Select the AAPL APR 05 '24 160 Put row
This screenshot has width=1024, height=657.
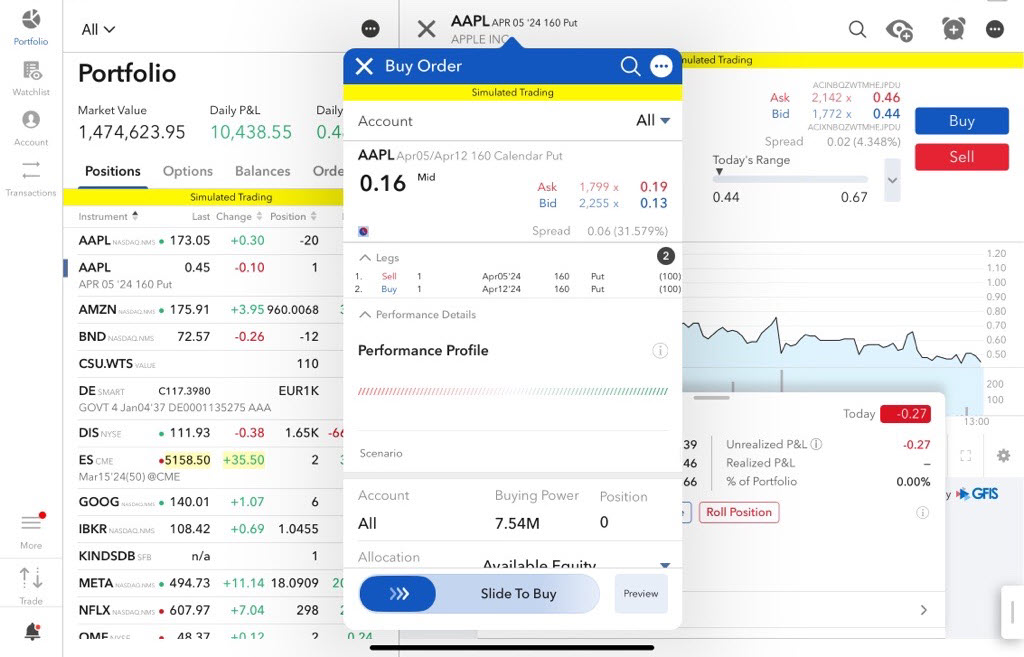click(x=203, y=275)
